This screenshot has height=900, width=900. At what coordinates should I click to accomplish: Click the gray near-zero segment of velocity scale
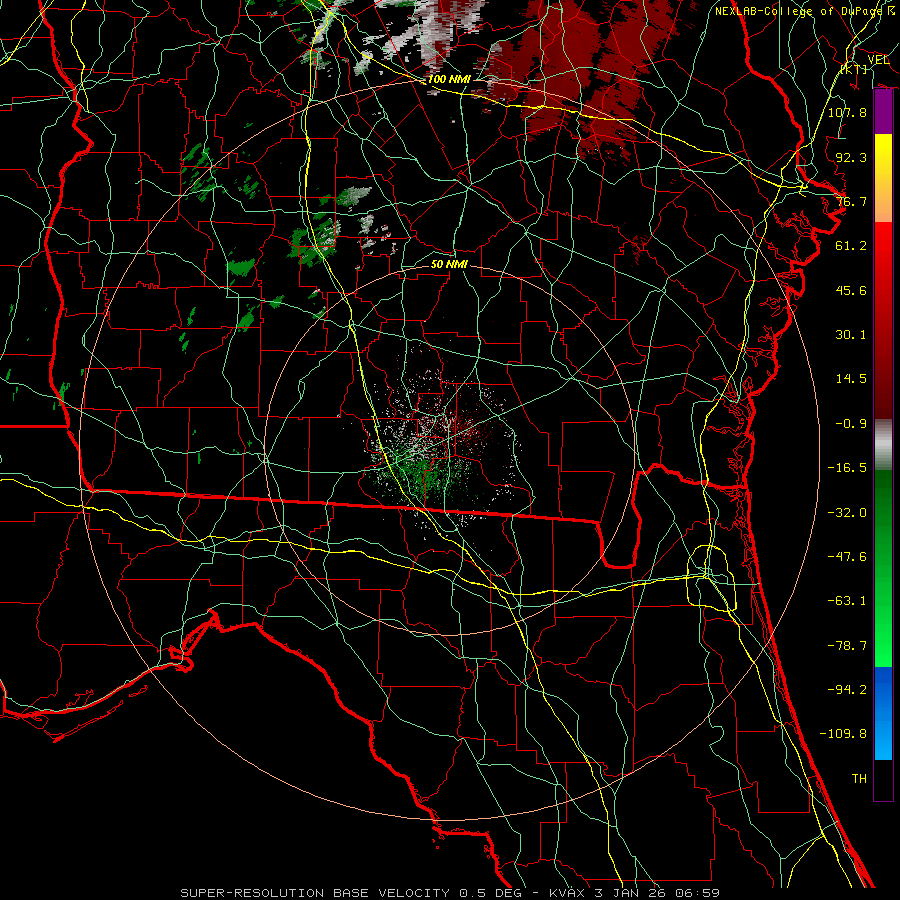(x=883, y=445)
